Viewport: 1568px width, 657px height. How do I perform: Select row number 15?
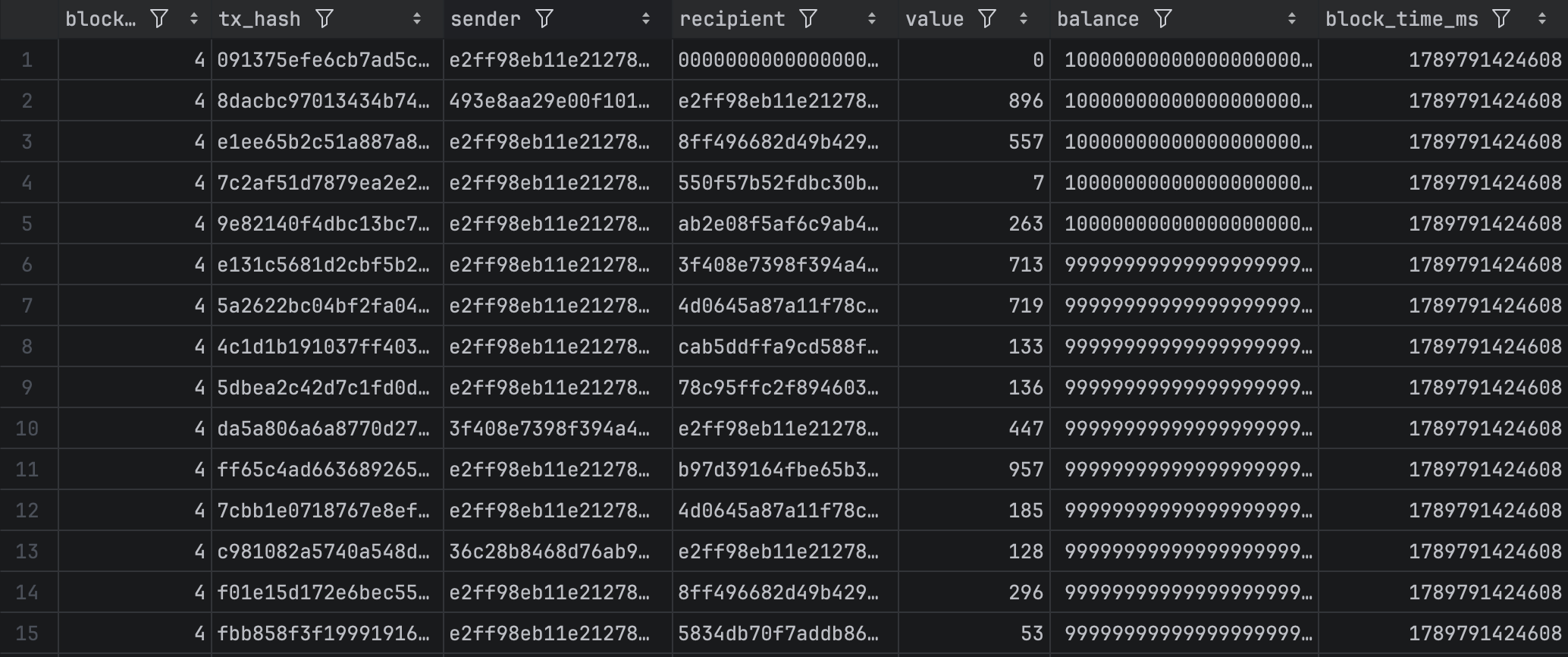[x=27, y=633]
